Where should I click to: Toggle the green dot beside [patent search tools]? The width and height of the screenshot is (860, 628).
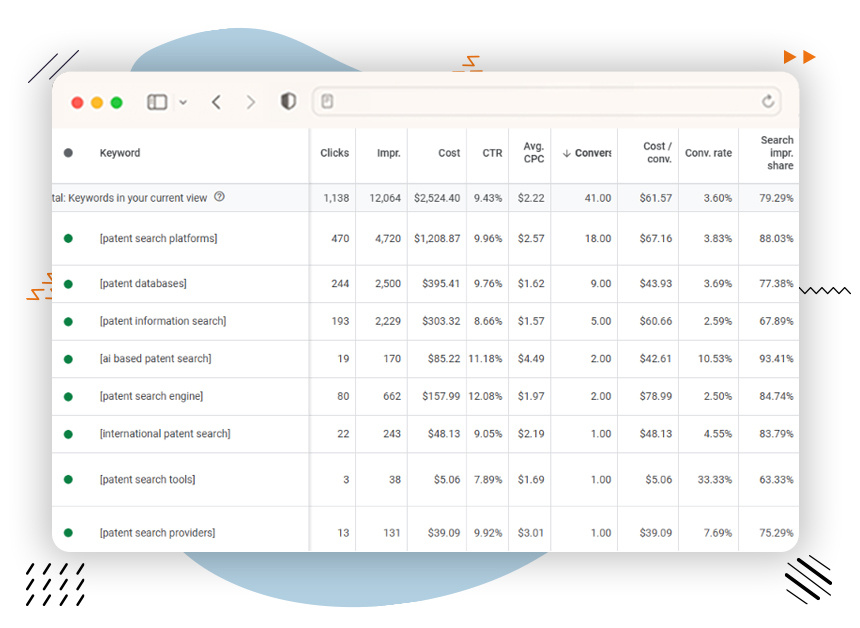click(66, 479)
